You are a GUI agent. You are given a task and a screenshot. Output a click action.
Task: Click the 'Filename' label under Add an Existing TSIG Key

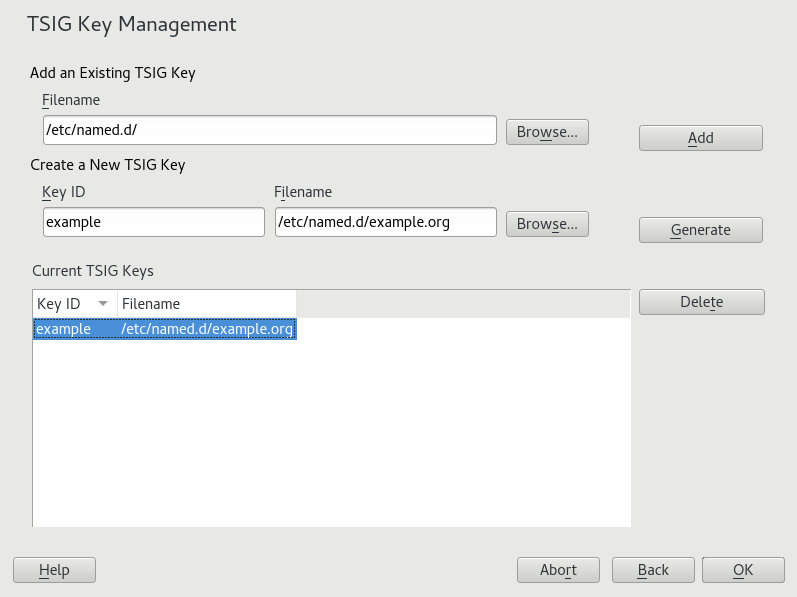point(71,100)
